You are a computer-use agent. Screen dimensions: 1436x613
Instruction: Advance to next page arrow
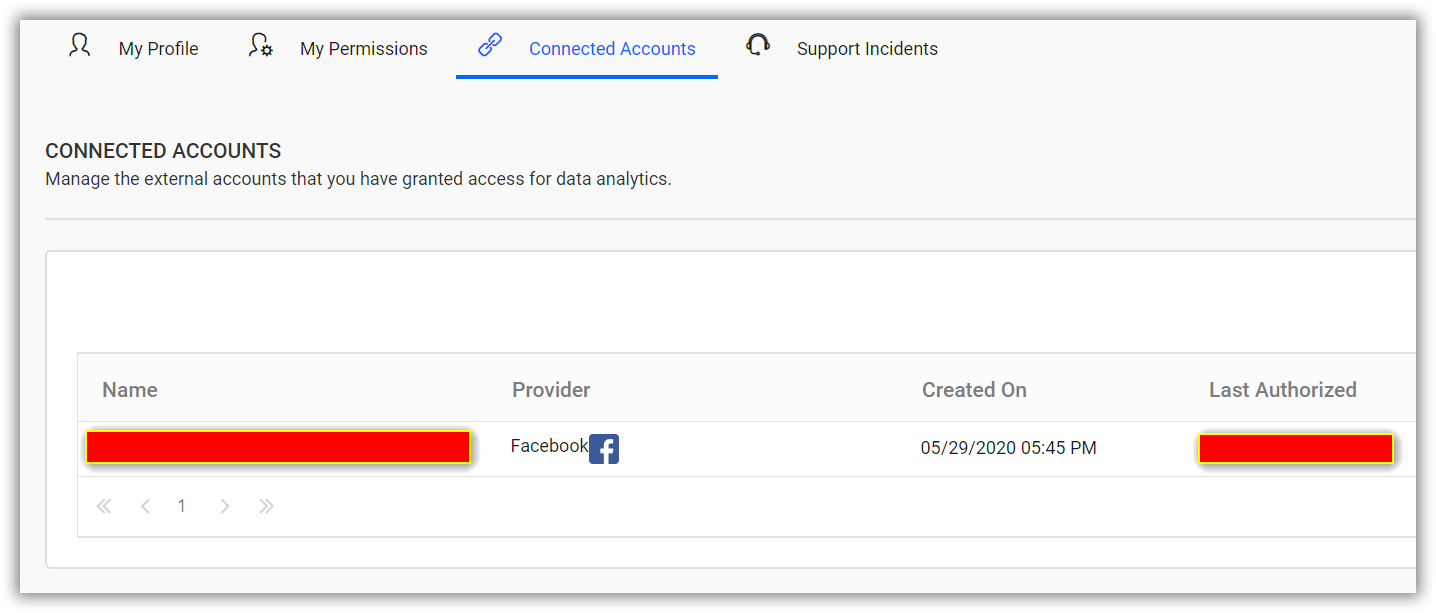click(x=224, y=506)
